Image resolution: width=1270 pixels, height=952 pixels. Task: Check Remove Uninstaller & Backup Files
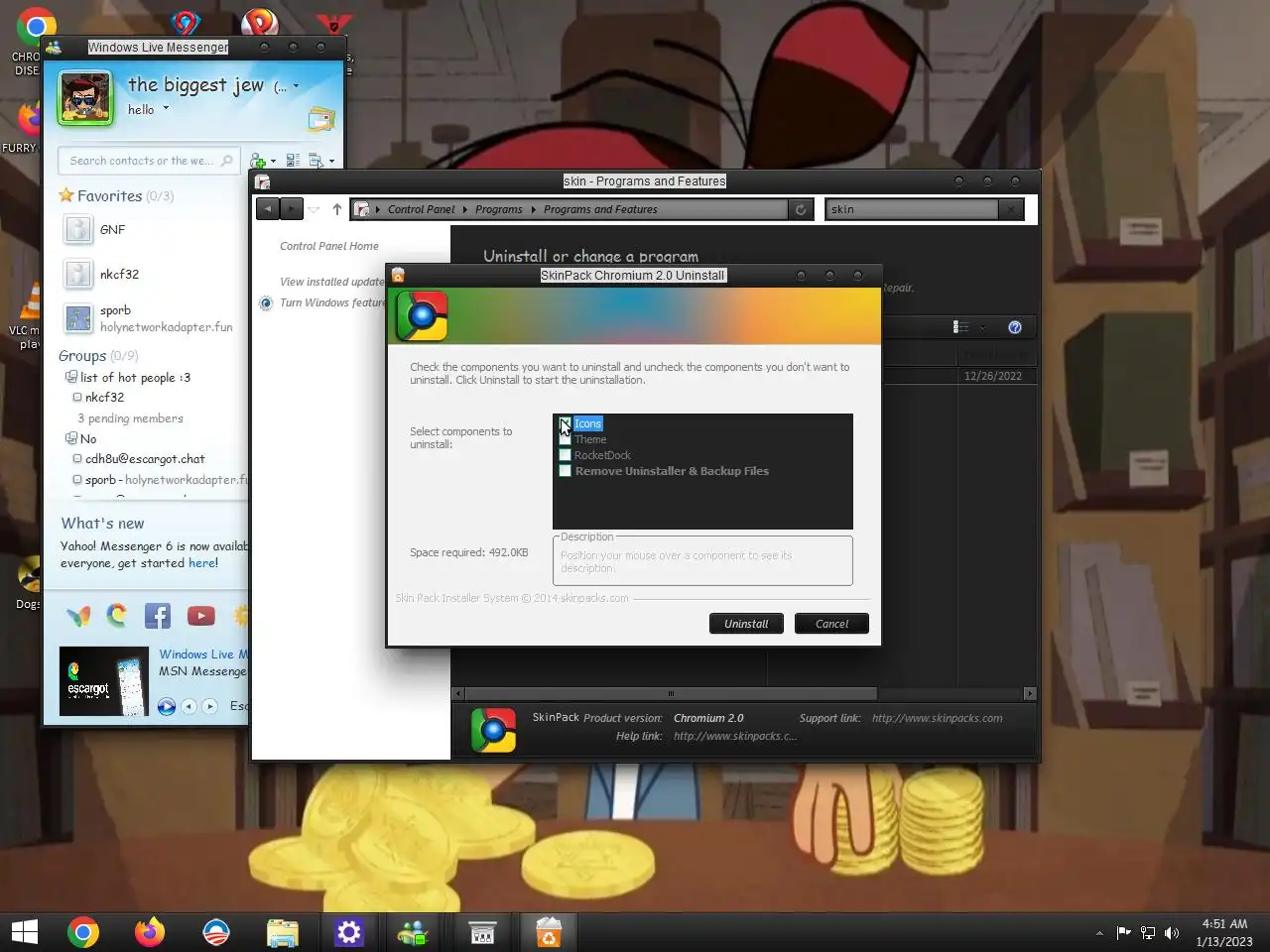click(x=565, y=471)
